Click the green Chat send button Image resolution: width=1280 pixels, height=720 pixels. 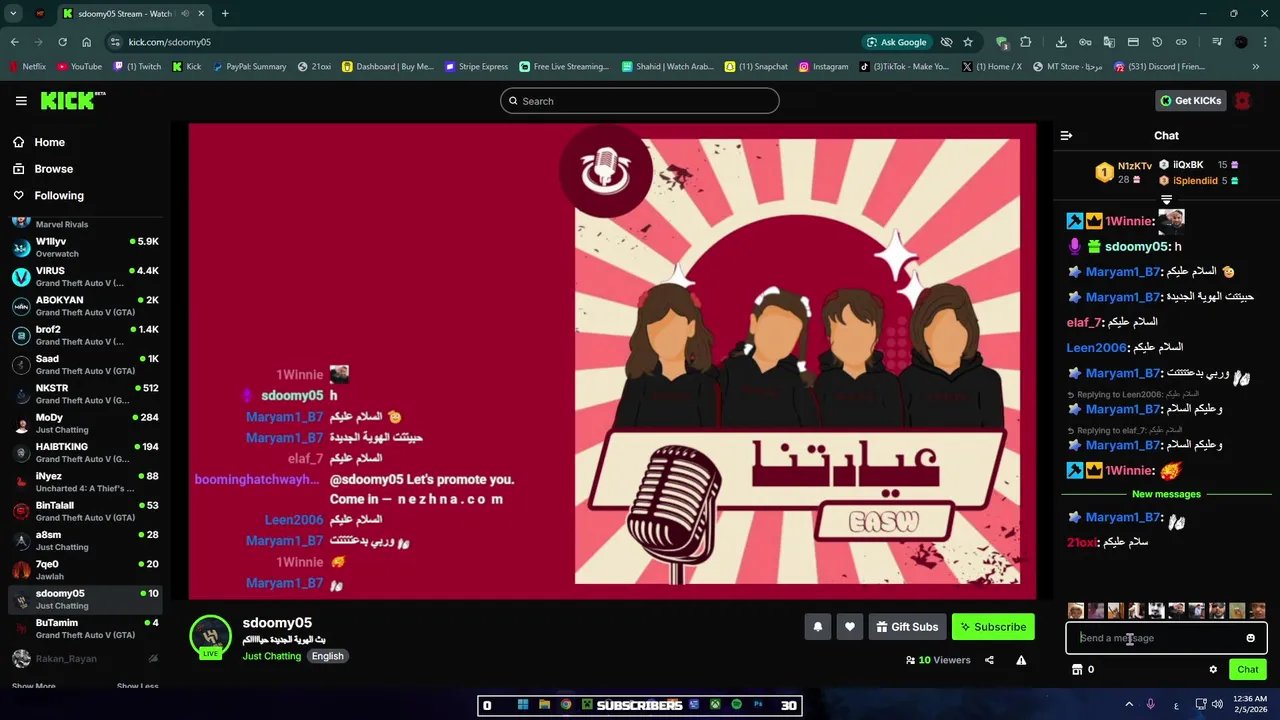coord(1248,670)
